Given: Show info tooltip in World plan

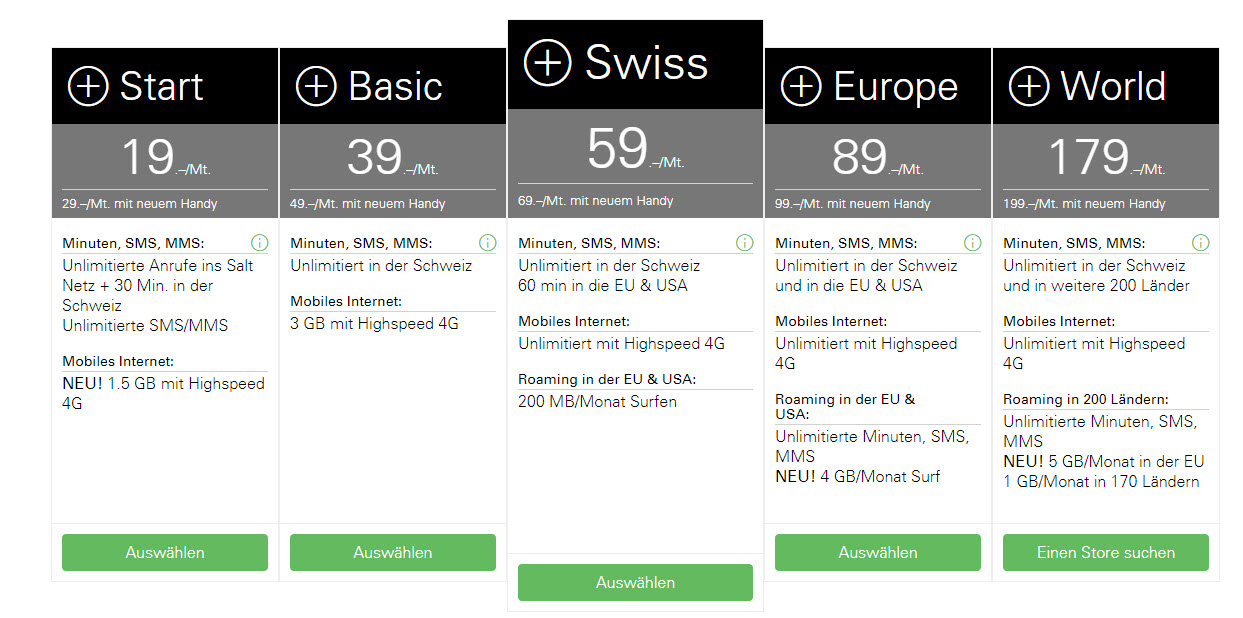Looking at the screenshot, I should pyautogui.click(x=1200, y=243).
